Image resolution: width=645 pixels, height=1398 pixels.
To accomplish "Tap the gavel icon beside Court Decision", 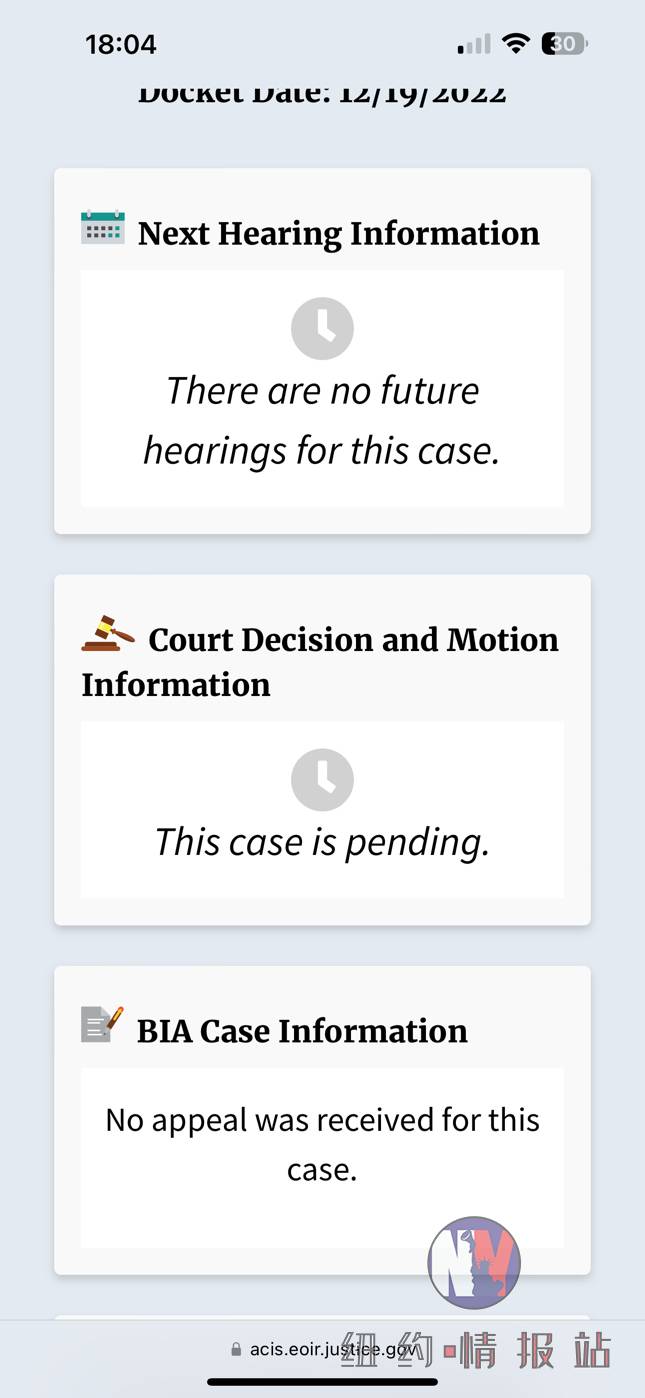I will point(108,634).
